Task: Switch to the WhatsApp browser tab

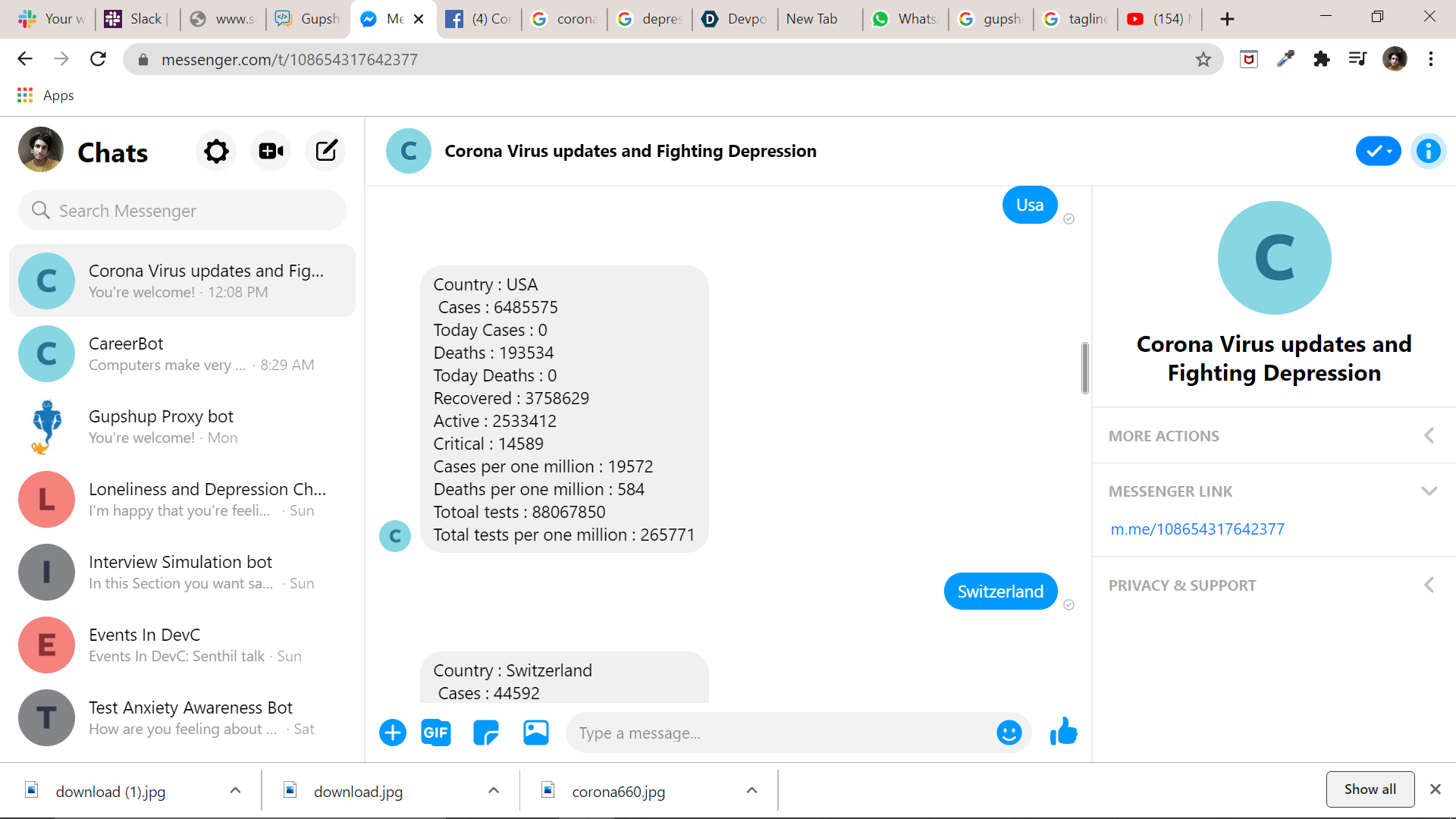Action: coord(906,19)
